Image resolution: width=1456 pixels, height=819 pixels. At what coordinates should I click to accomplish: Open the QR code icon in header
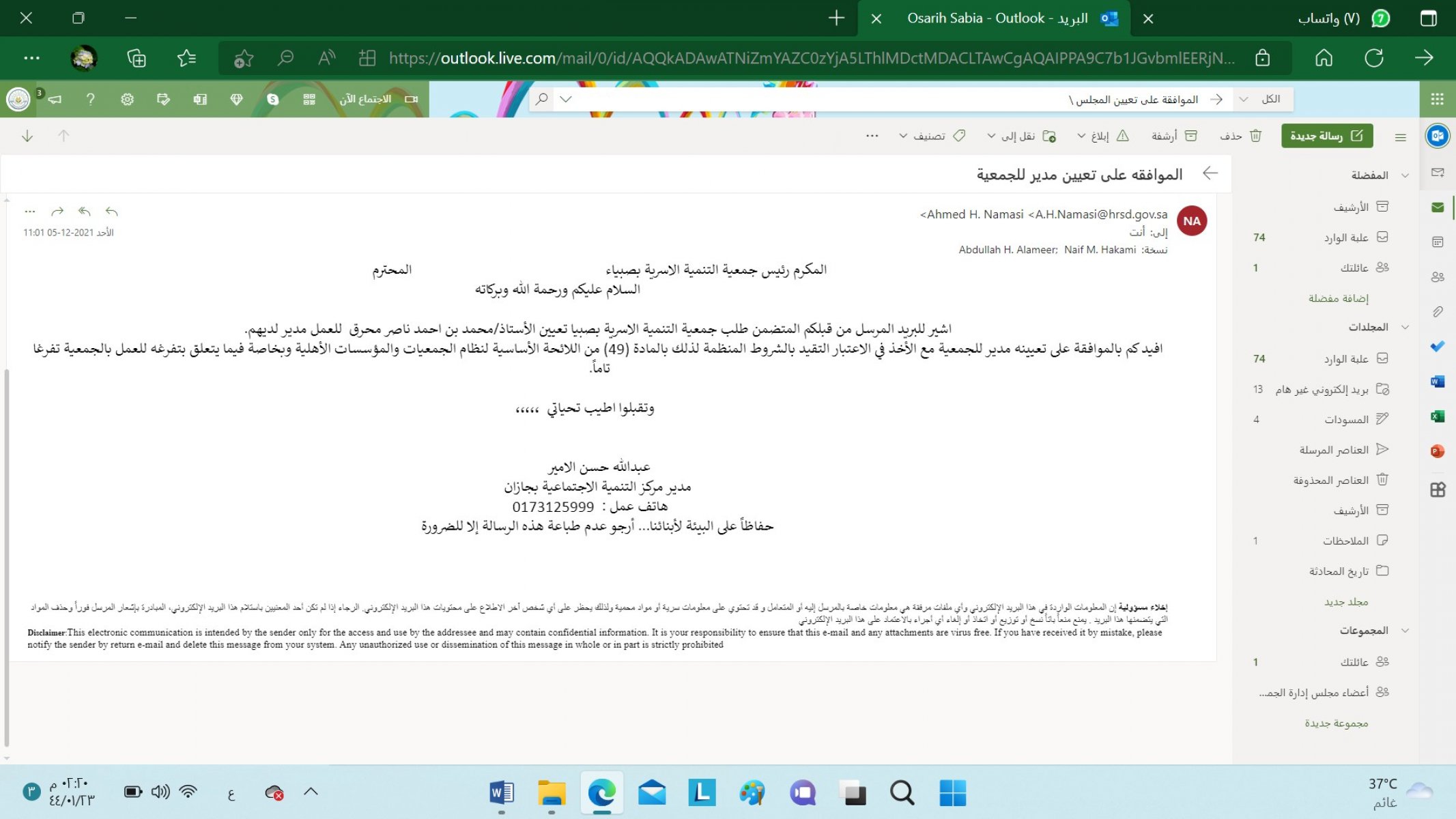[309, 100]
